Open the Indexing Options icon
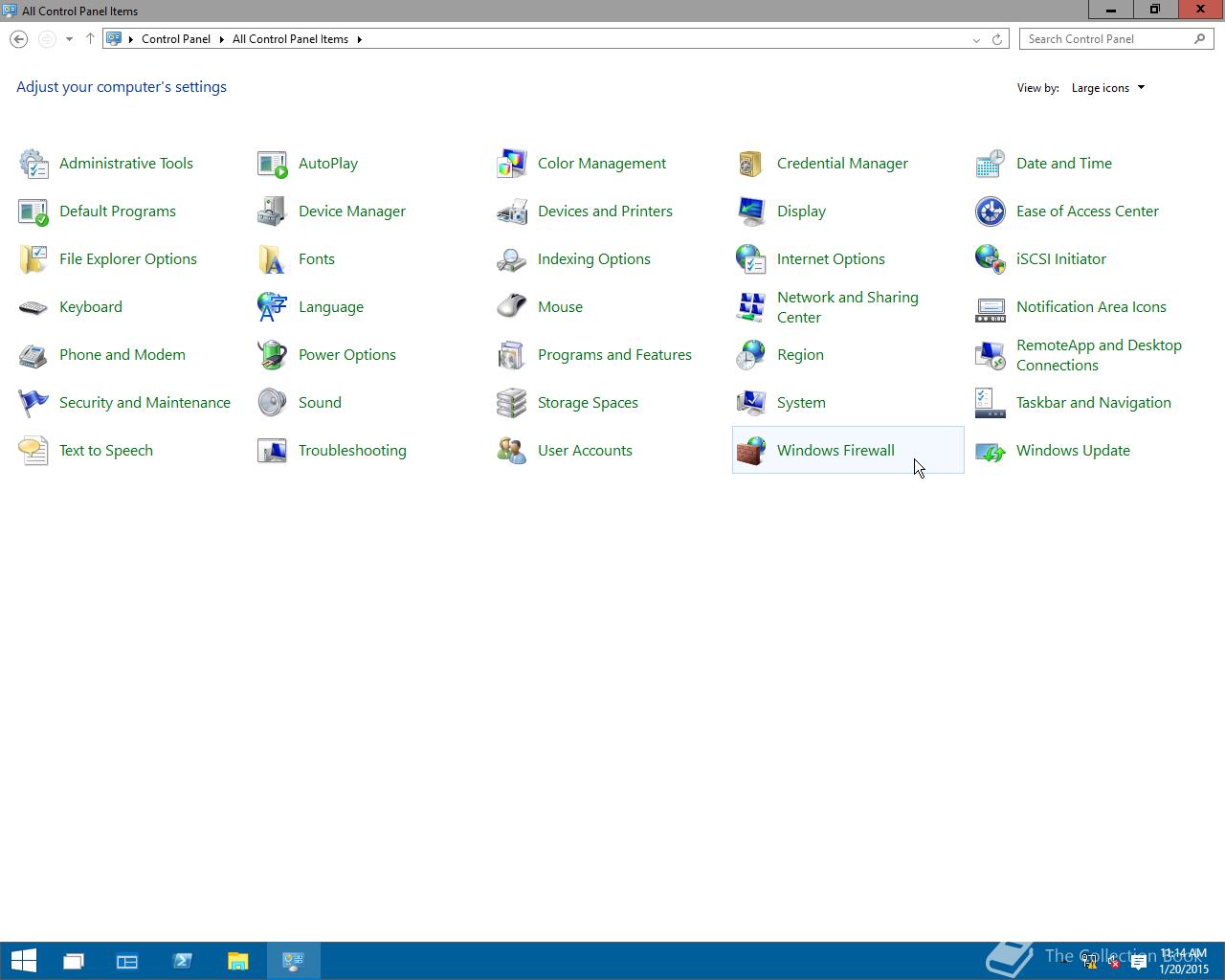 512,259
